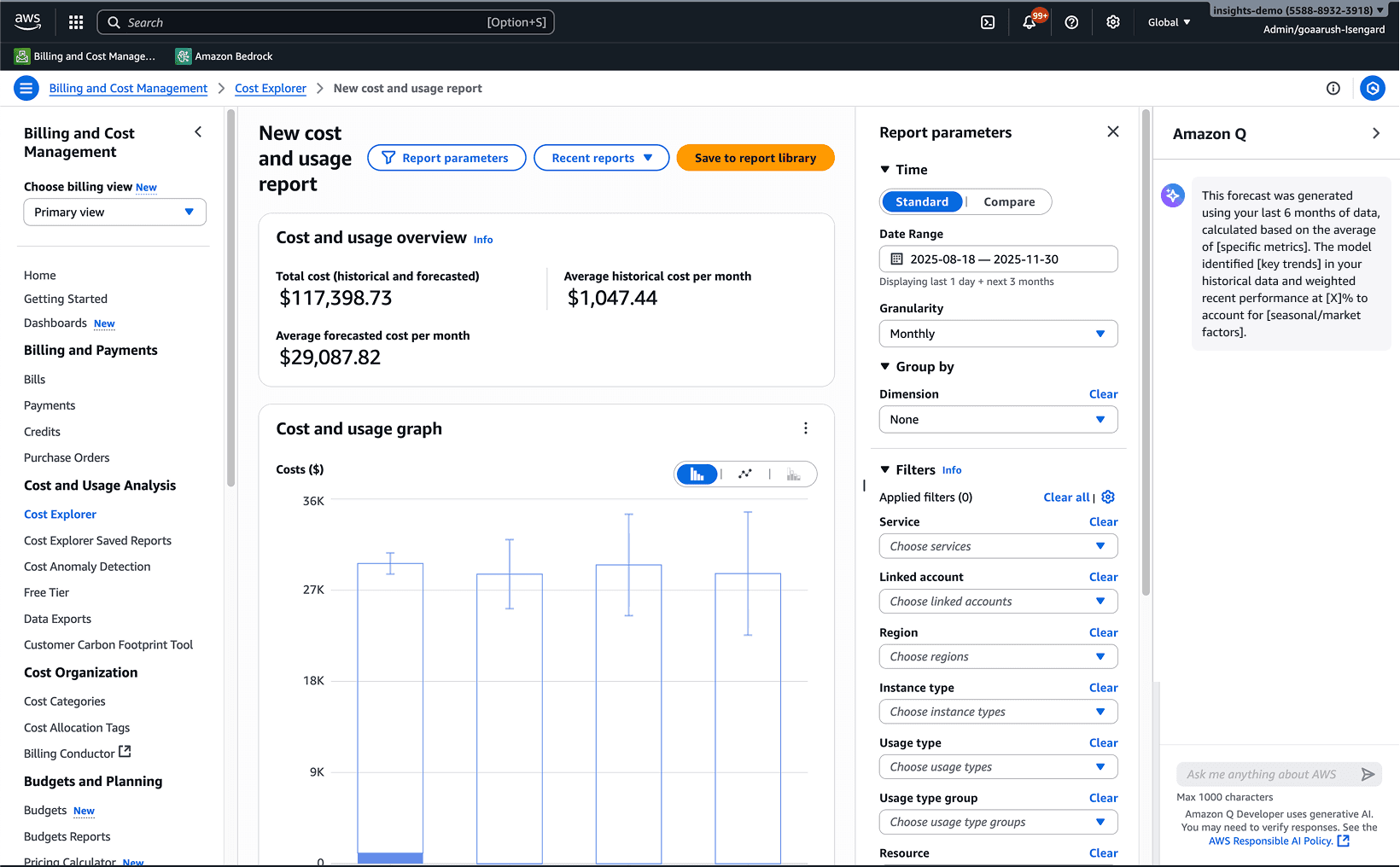Clear the Dimension group-by selection
Screen dimensions: 1400x867
click(x=1103, y=394)
